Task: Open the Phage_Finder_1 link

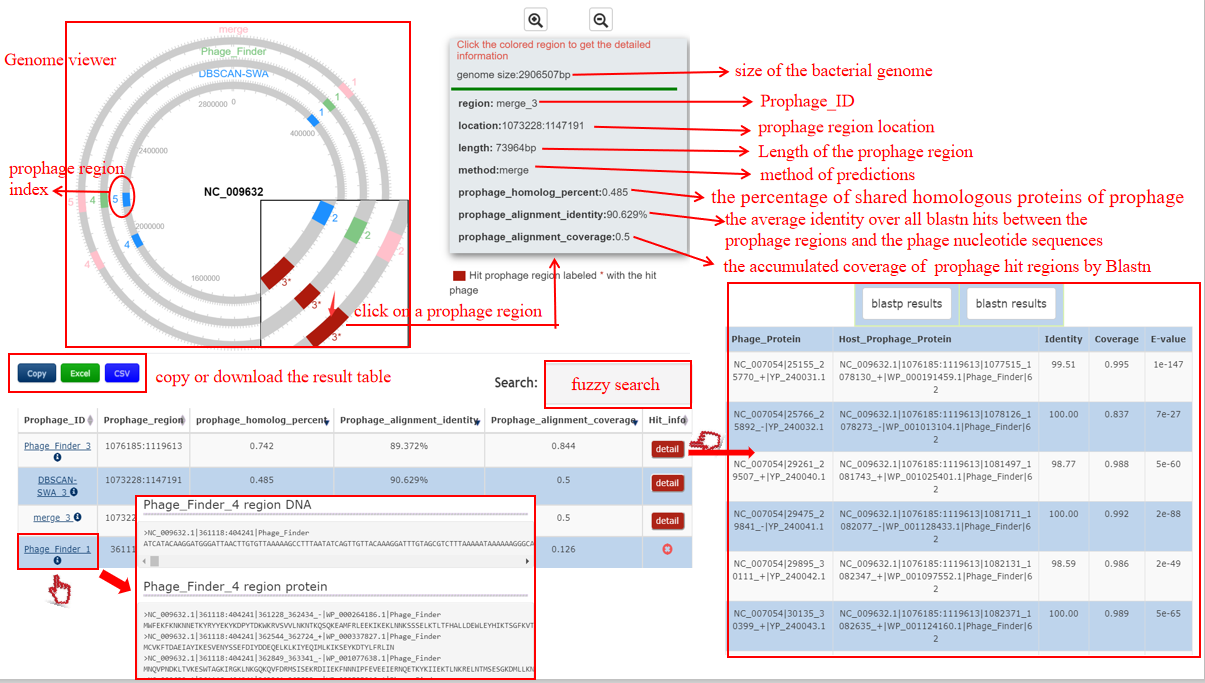Action: pyautogui.click(x=57, y=549)
